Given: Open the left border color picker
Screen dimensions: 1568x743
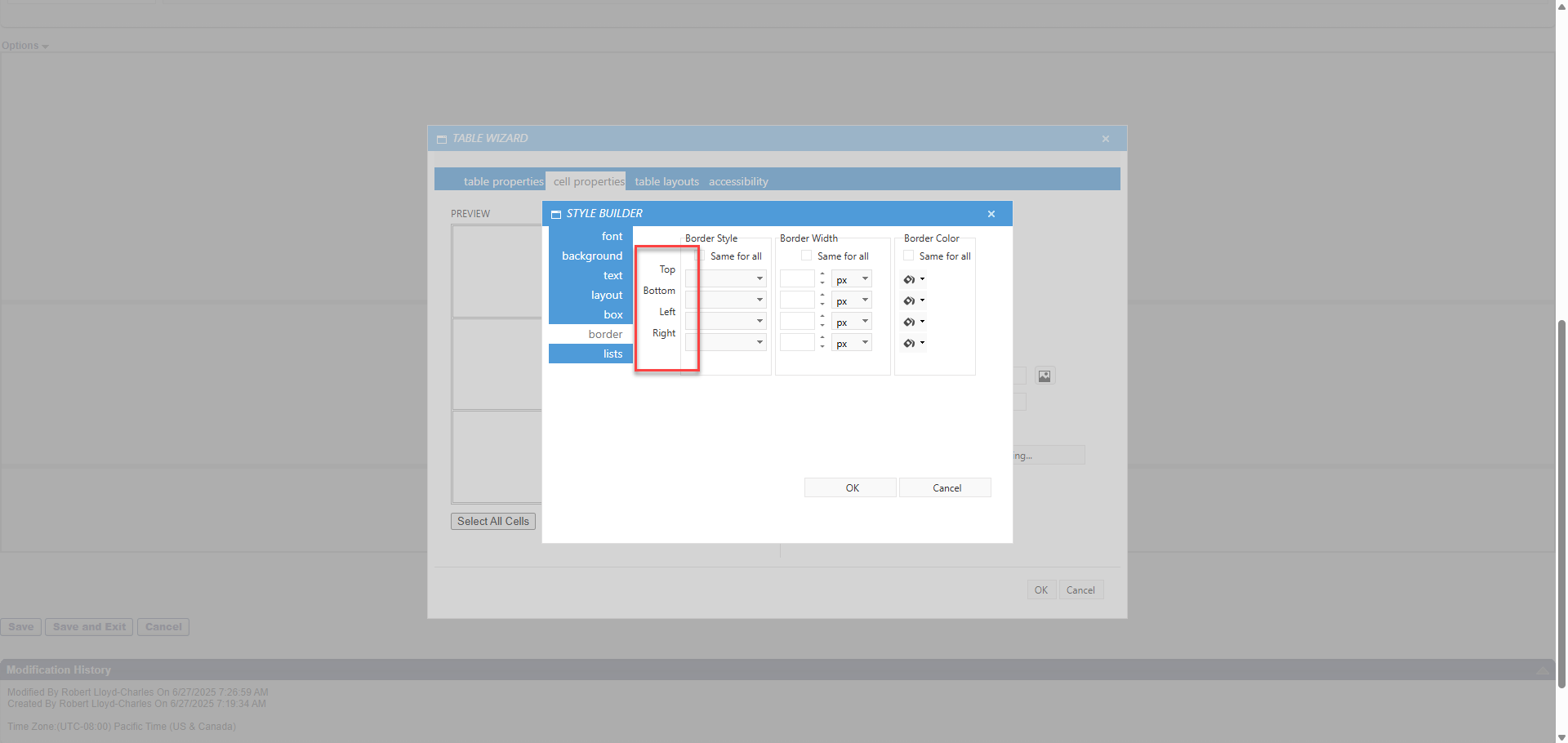Looking at the screenshot, I should click(x=913, y=322).
